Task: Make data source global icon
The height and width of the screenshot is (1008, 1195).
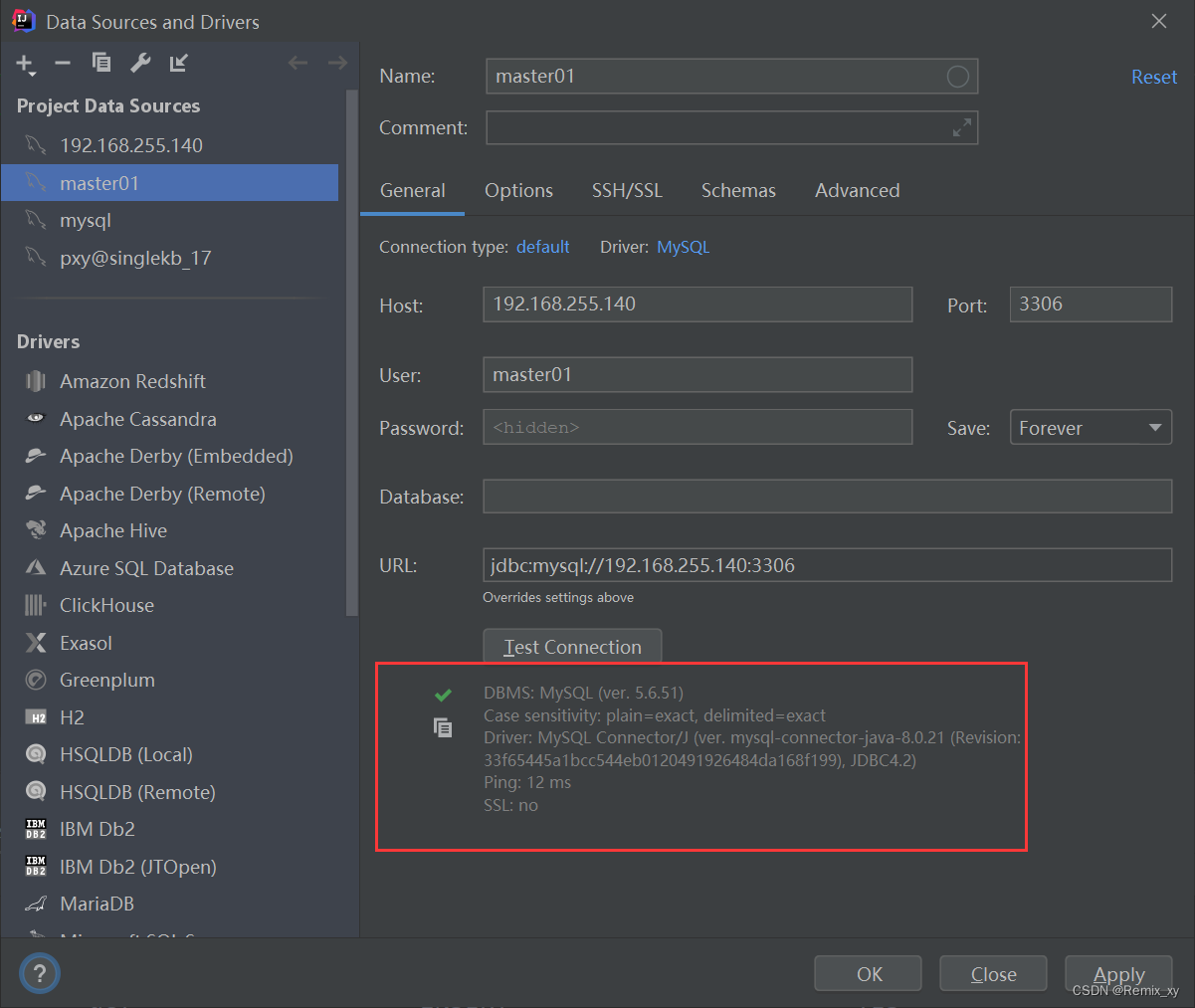Action: (178, 63)
